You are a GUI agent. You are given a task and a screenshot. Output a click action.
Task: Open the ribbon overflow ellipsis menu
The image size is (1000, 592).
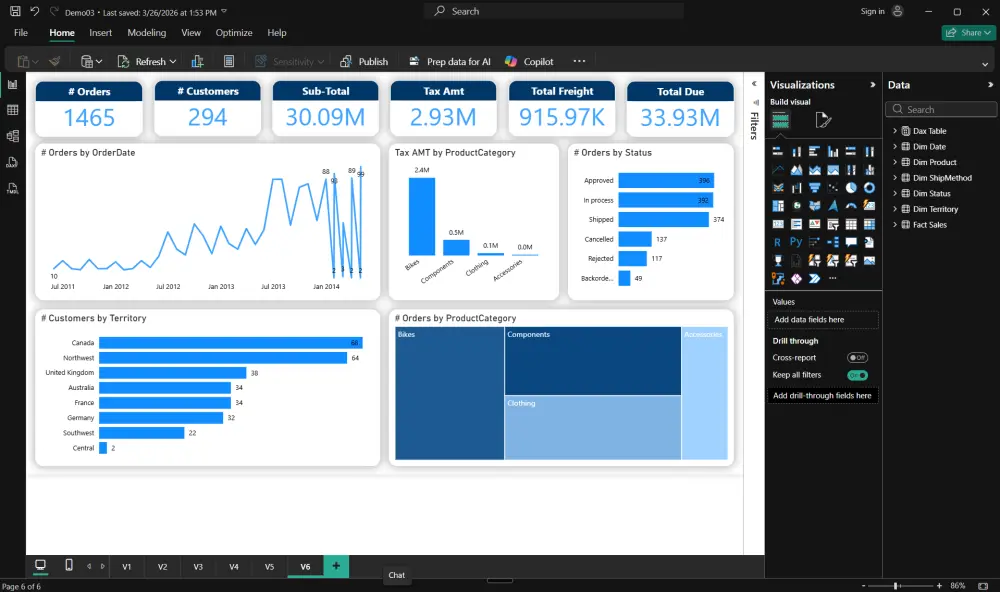pyautogui.click(x=579, y=61)
